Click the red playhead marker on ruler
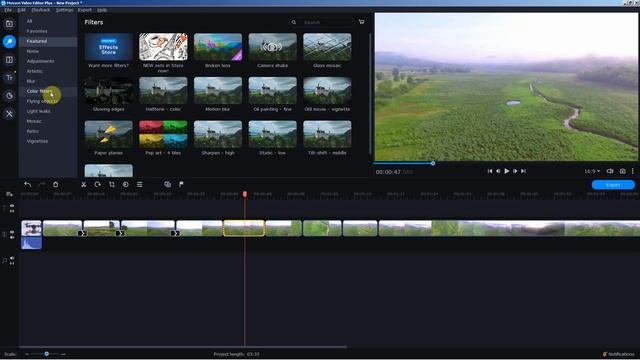This screenshot has height=360, width=640. pos(245,194)
